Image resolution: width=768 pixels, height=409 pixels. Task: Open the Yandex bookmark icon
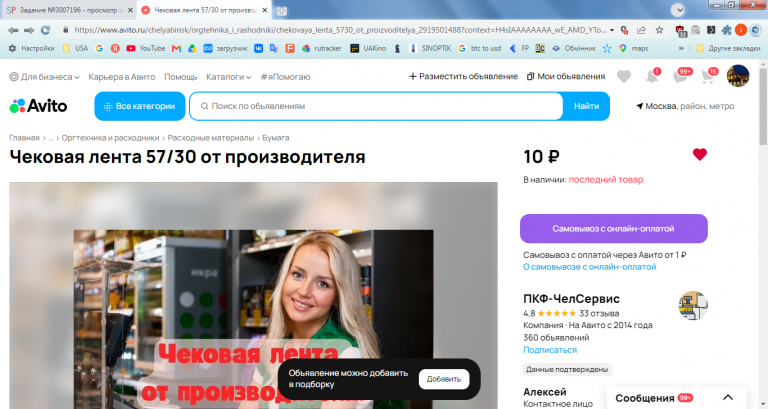point(115,48)
